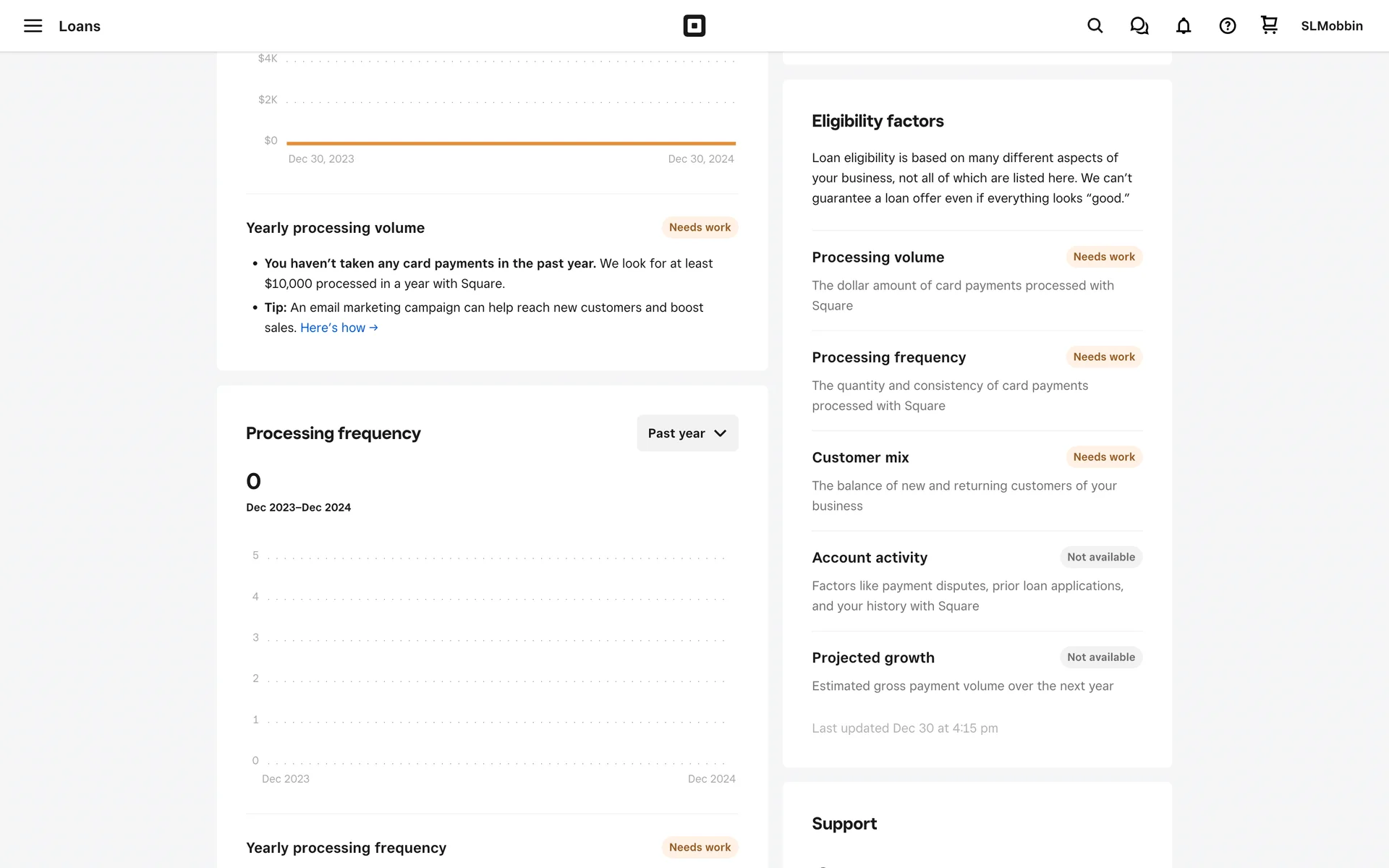Open the notifications bell
Viewport: 1389px width, 868px height.
point(1183,26)
